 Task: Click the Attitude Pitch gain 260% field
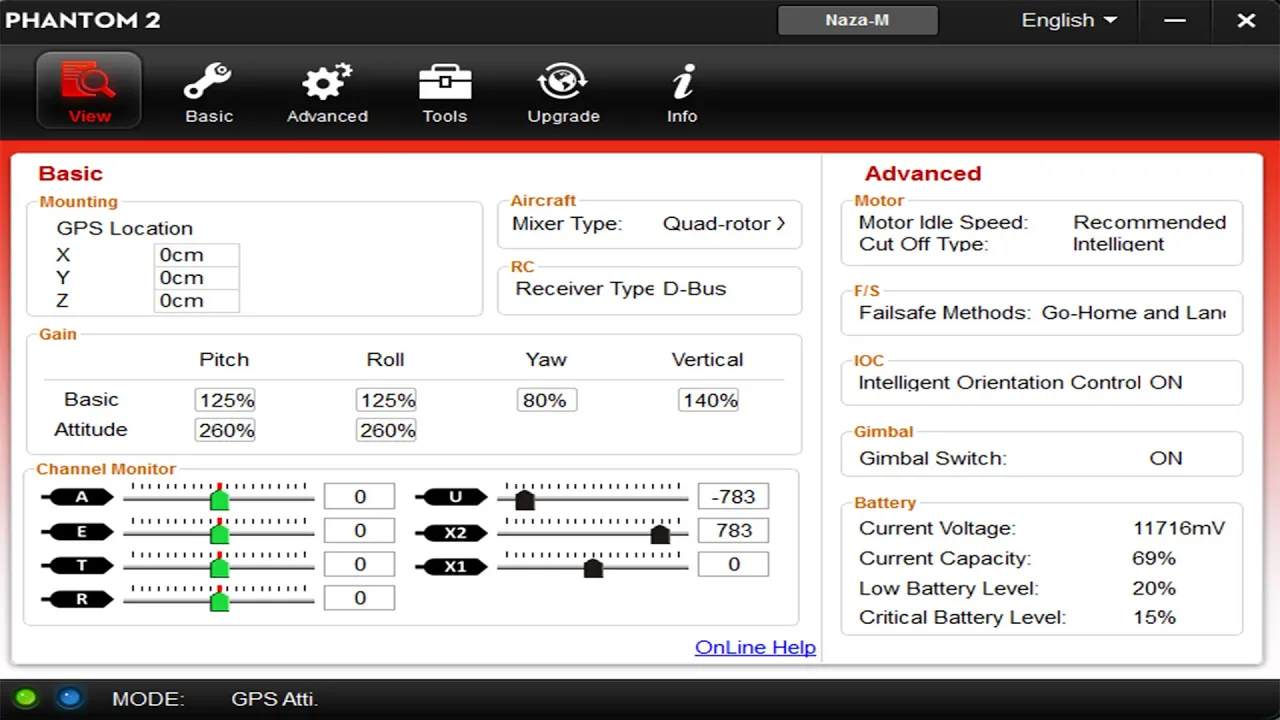click(225, 430)
